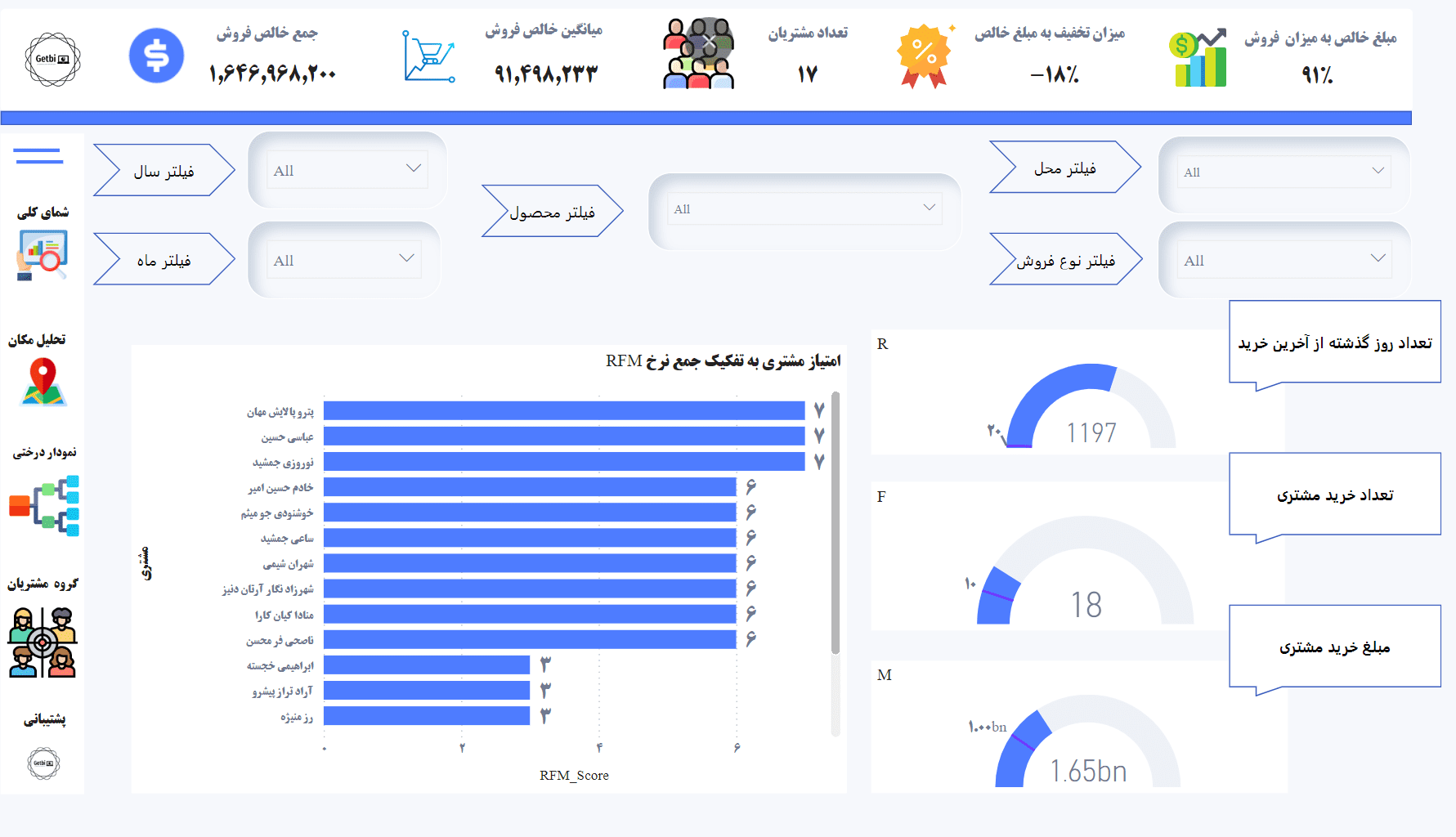Click the F gauge showing 18
The height and width of the screenshot is (837, 1456).
[1086, 571]
